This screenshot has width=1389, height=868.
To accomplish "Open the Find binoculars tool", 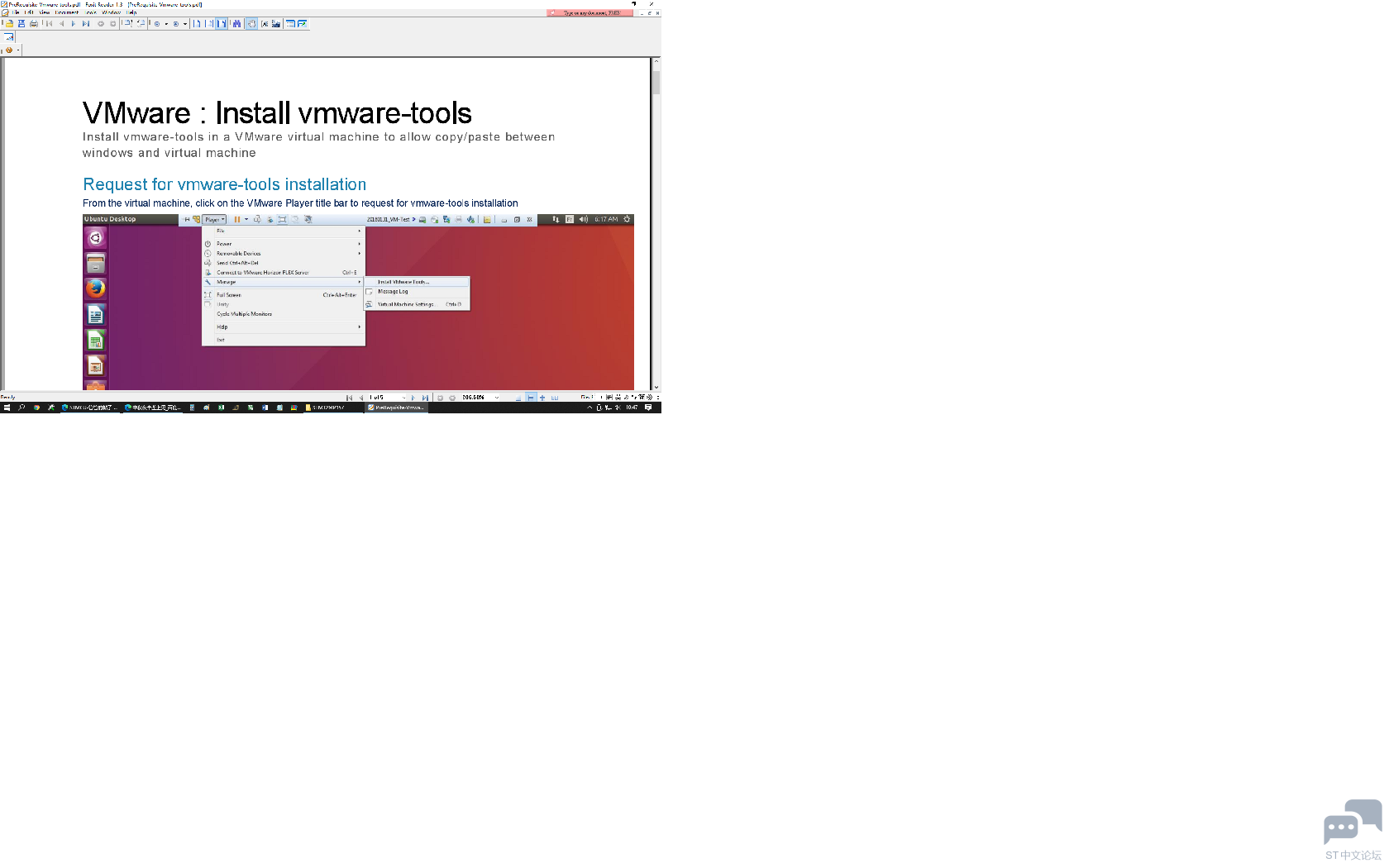I will (x=236, y=24).
